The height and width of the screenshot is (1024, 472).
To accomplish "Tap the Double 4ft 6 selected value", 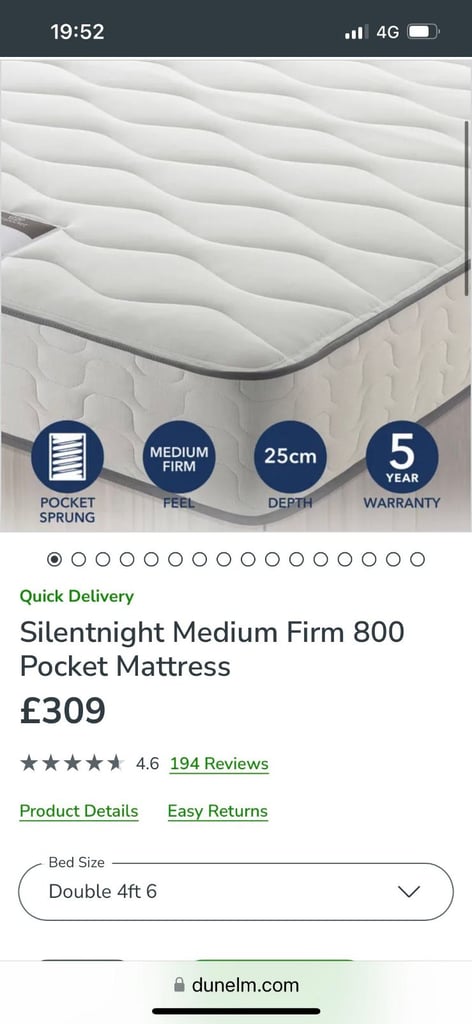I will (102, 891).
